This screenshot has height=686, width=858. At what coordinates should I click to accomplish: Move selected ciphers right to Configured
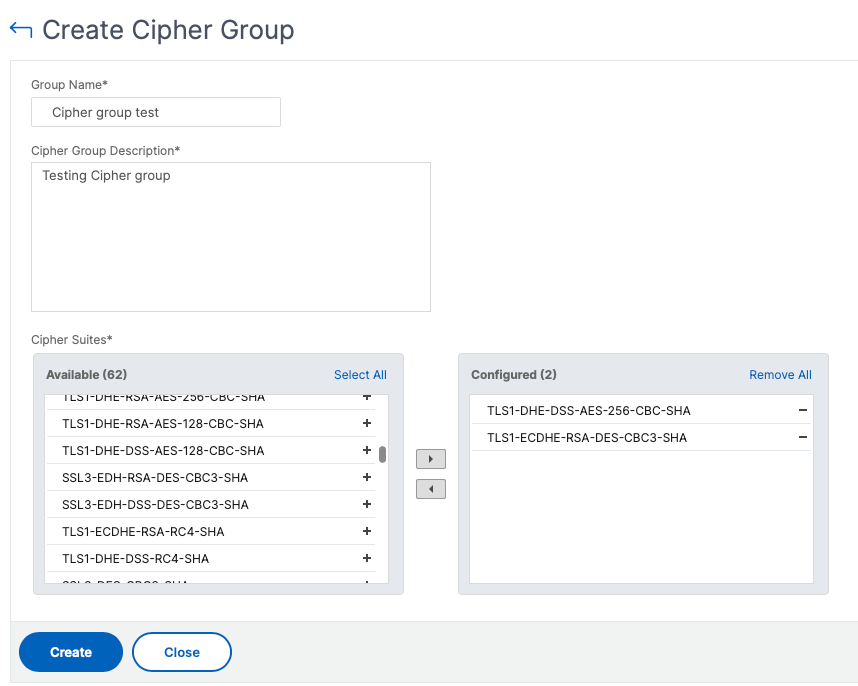431,459
